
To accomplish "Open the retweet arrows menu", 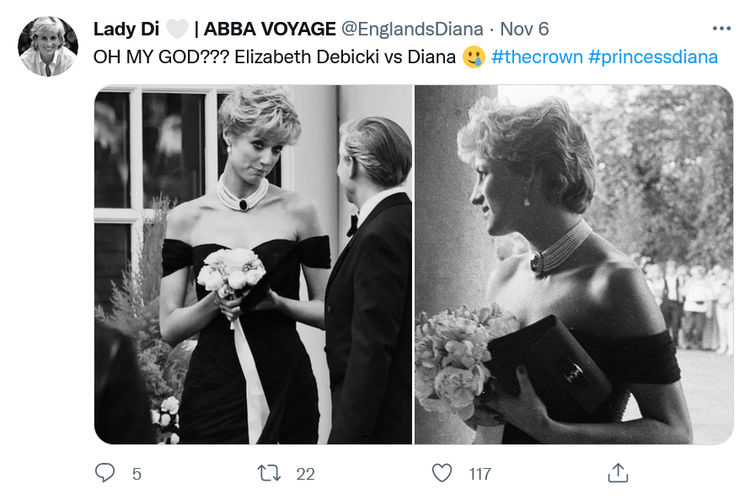I will tap(270, 472).
